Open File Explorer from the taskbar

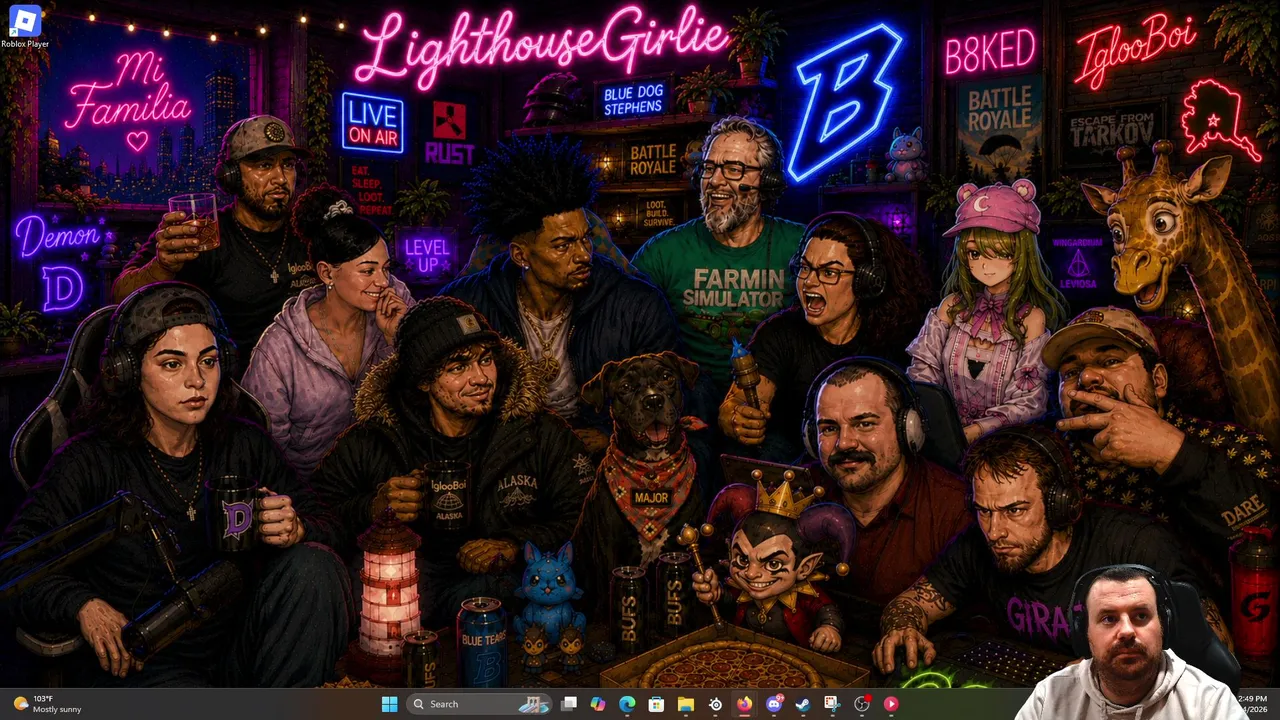click(686, 704)
